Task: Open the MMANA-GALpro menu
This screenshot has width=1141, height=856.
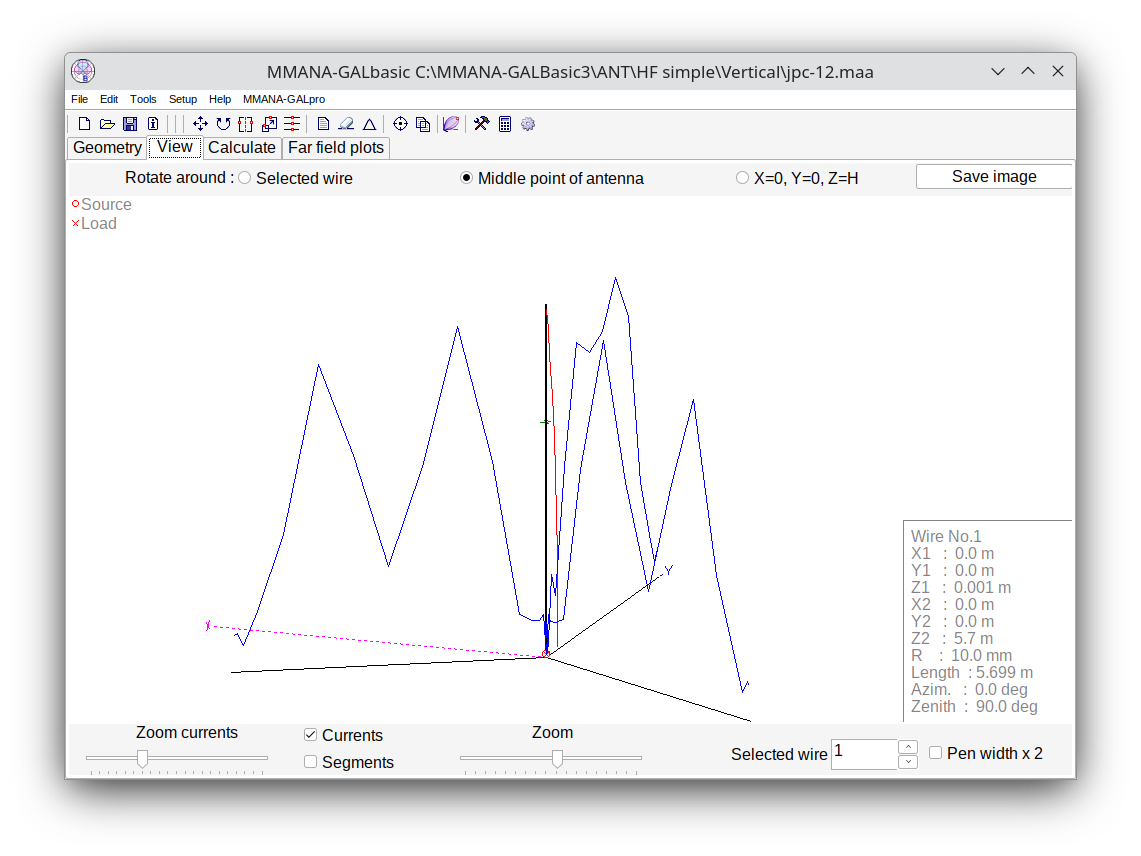Action: (284, 99)
